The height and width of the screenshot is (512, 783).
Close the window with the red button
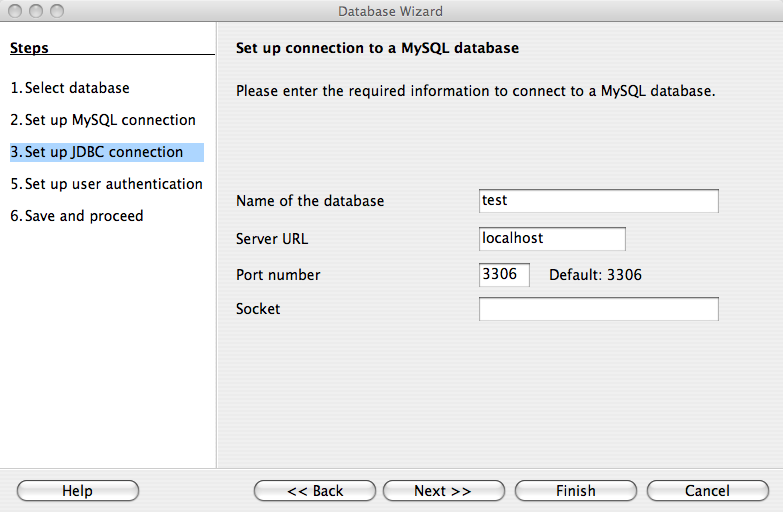(x=13, y=12)
